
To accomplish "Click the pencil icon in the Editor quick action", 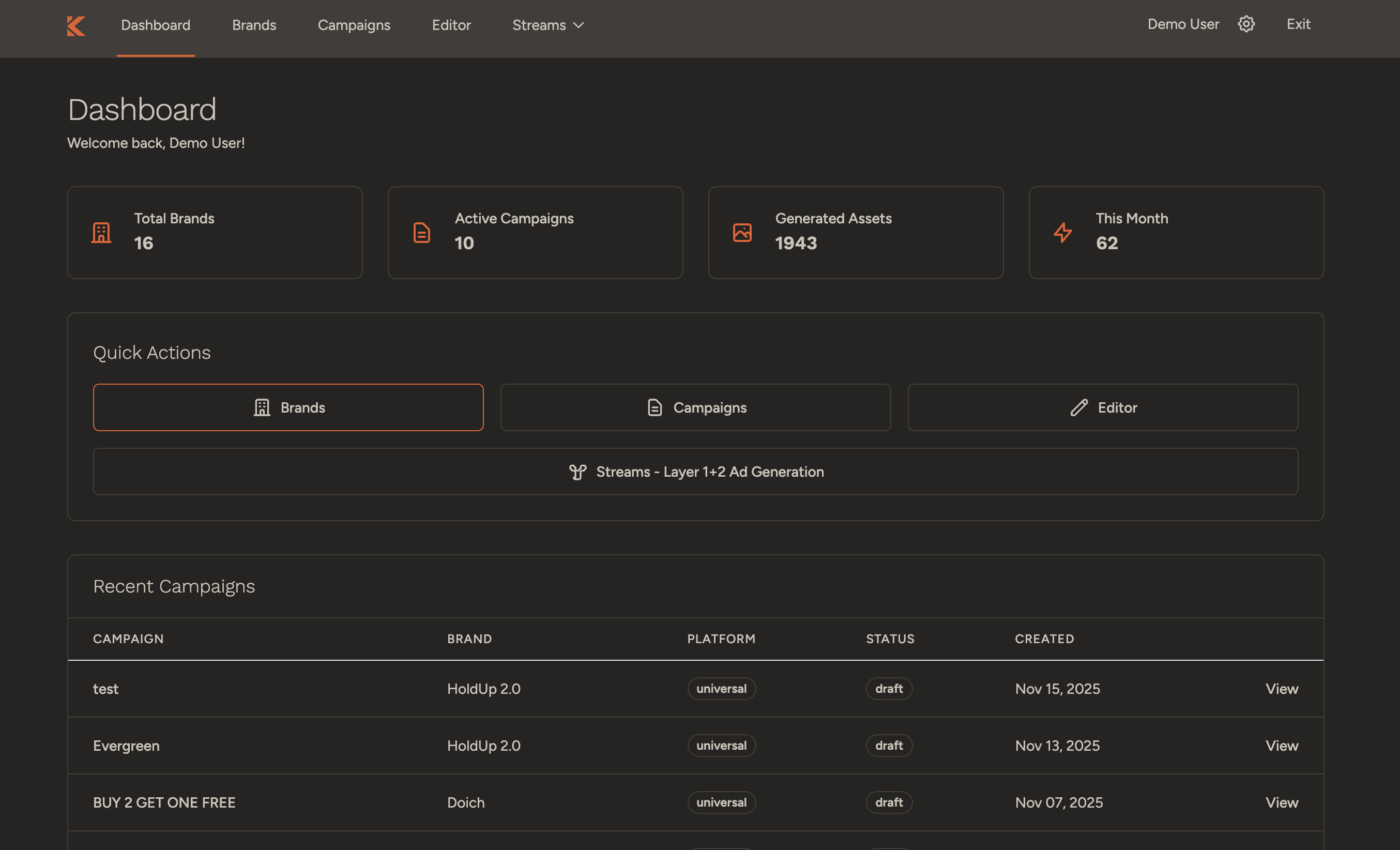I will pos(1078,407).
